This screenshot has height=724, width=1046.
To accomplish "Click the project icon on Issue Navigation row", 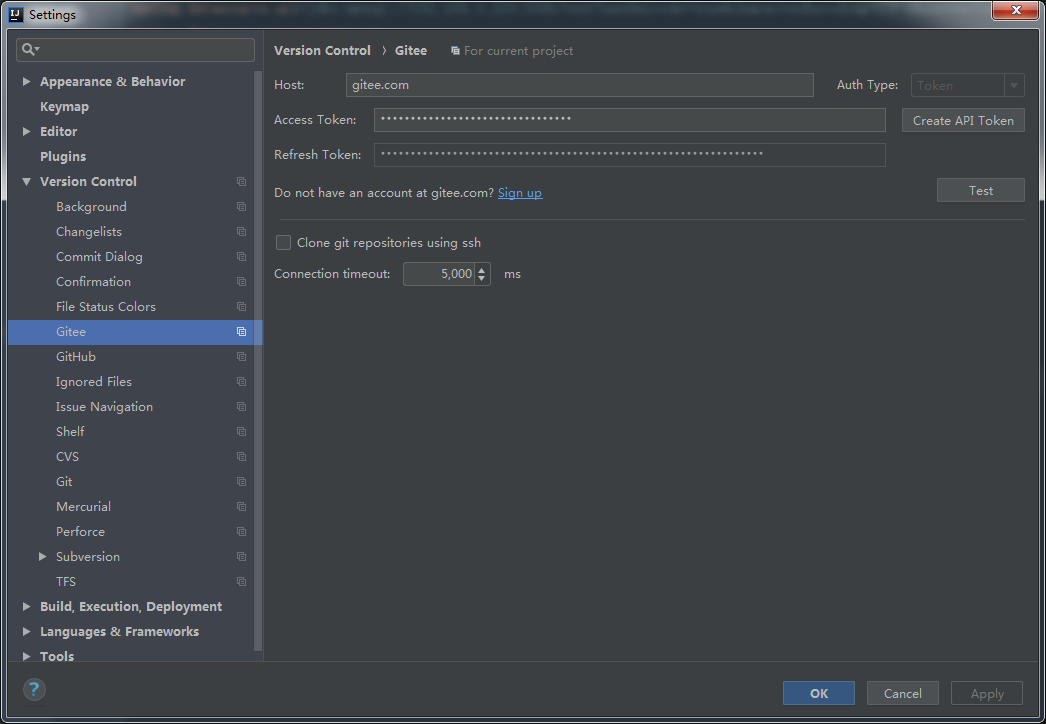I will click(x=241, y=407).
